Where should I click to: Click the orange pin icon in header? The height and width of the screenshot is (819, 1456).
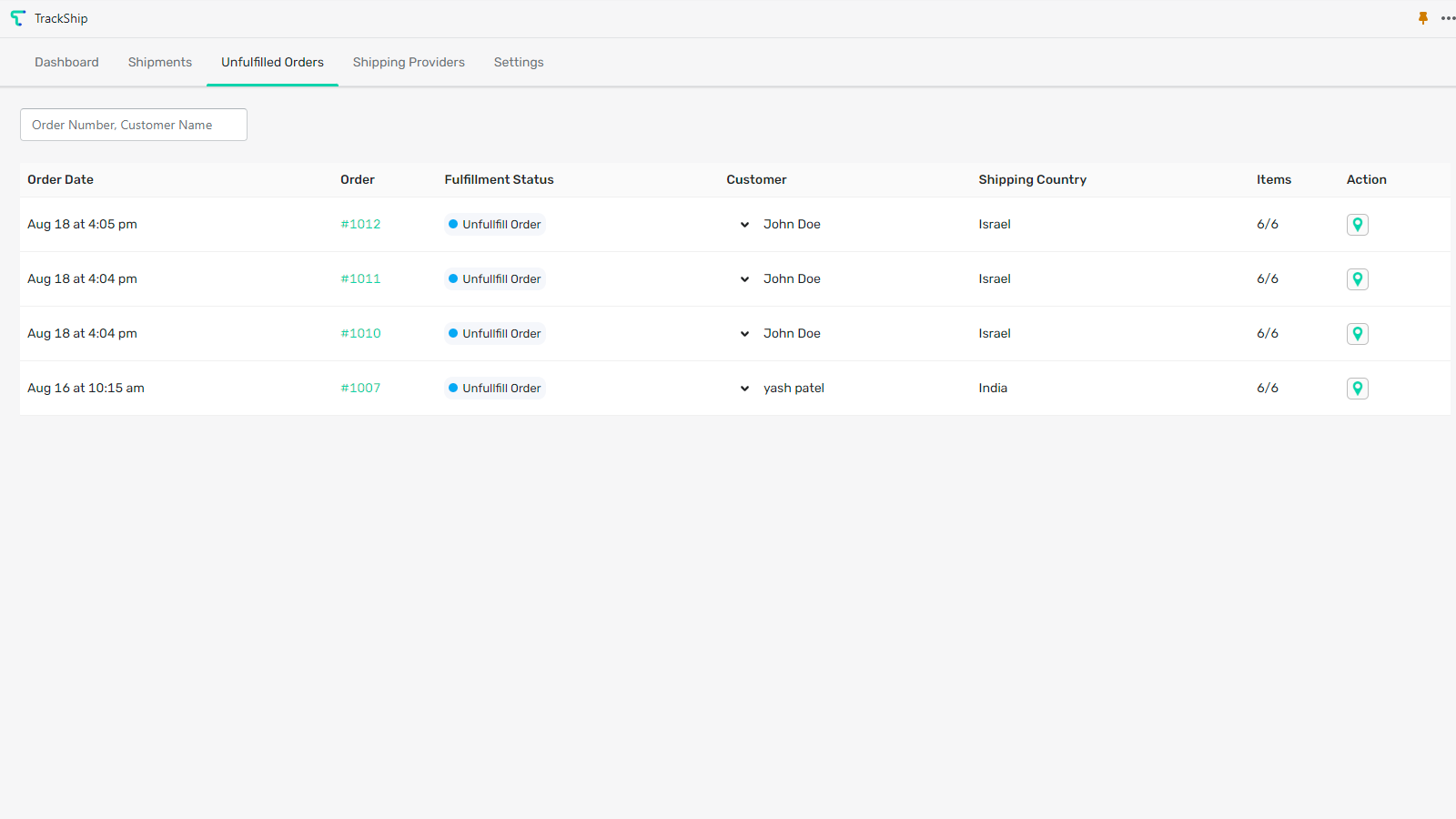coord(1423,18)
